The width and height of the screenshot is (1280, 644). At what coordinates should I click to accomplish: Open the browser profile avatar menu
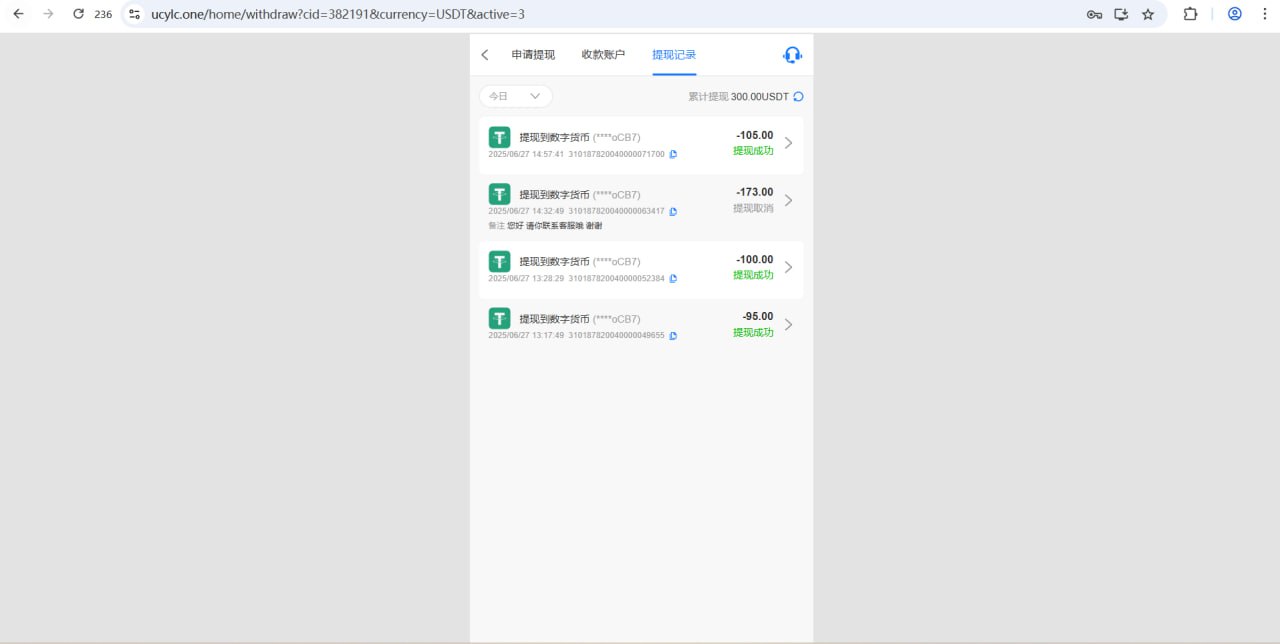click(1234, 14)
